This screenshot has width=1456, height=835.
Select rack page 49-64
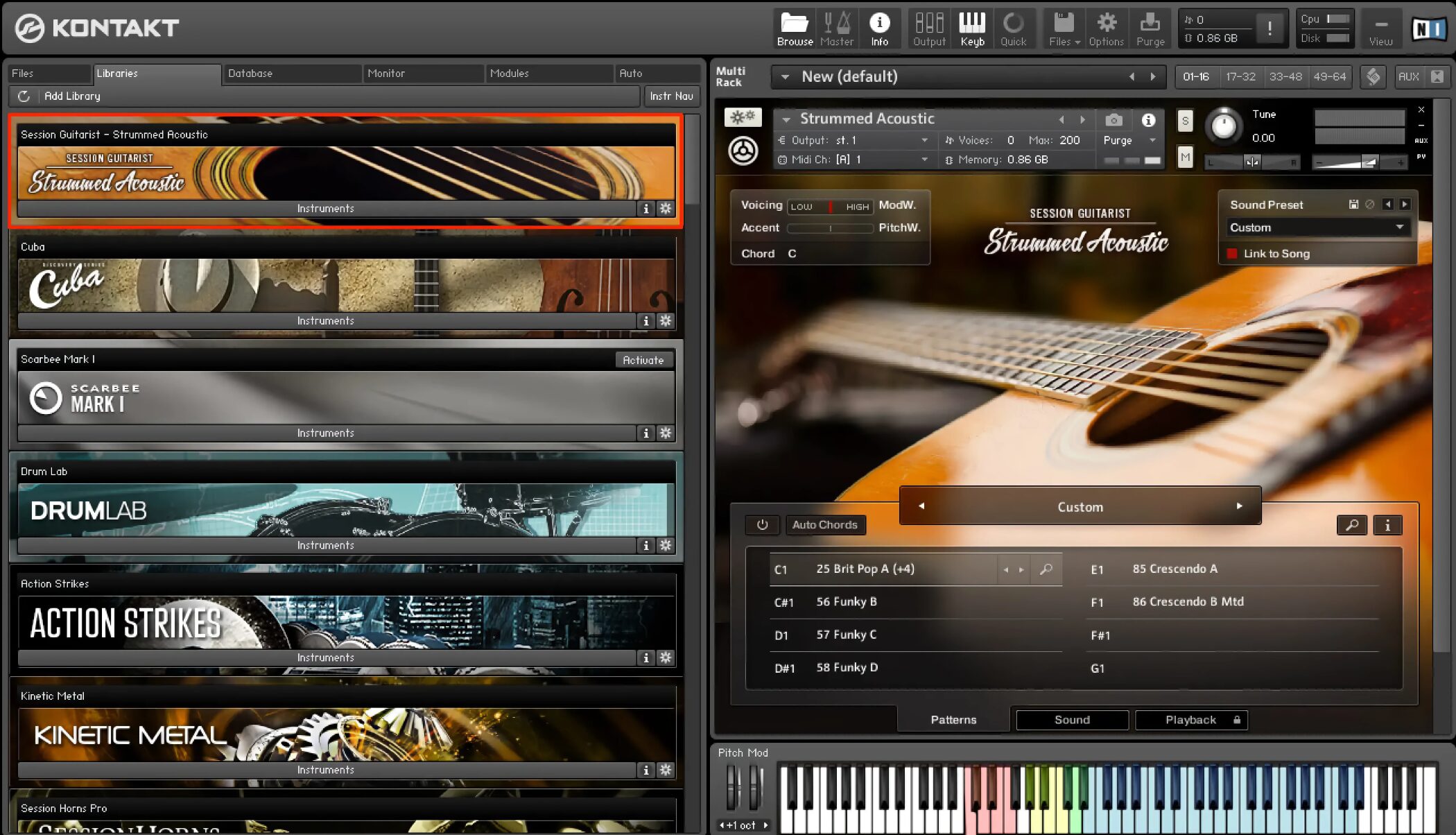click(x=1329, y=76)
